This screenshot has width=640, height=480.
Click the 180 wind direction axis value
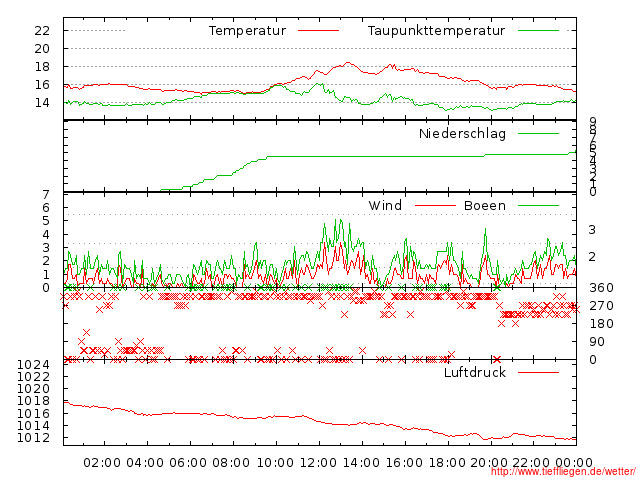click(x=601, y=324)
